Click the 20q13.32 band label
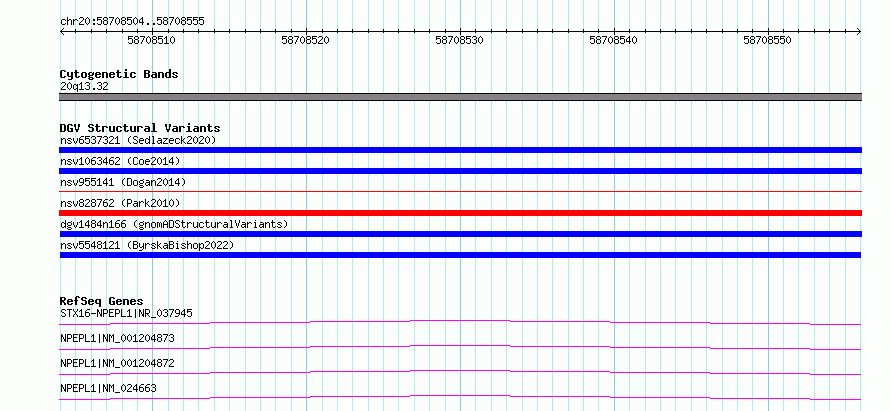Screen dimensions: 890x411 (x=84, y=87)
